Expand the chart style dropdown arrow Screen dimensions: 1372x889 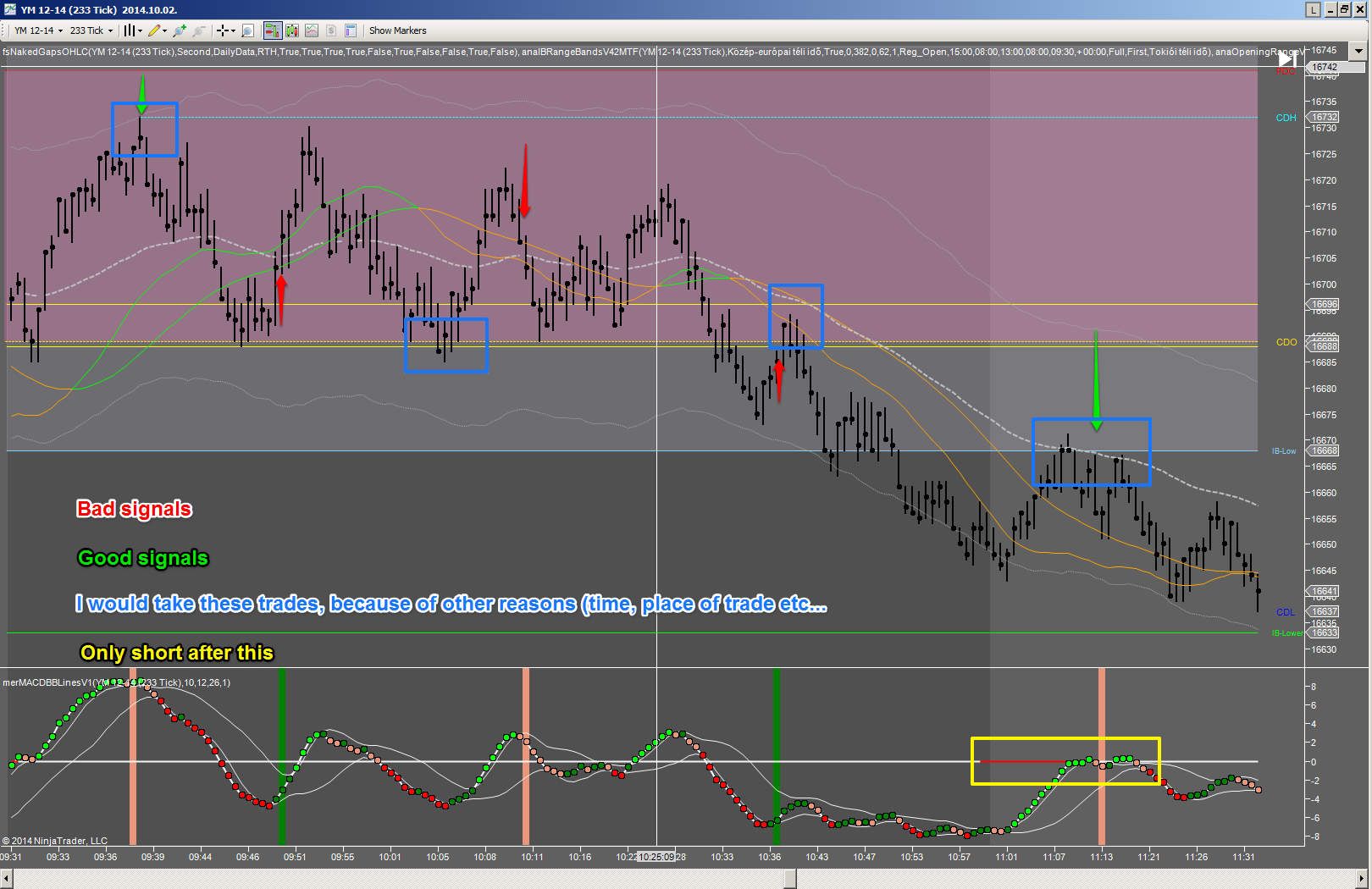tap(140, 30)
